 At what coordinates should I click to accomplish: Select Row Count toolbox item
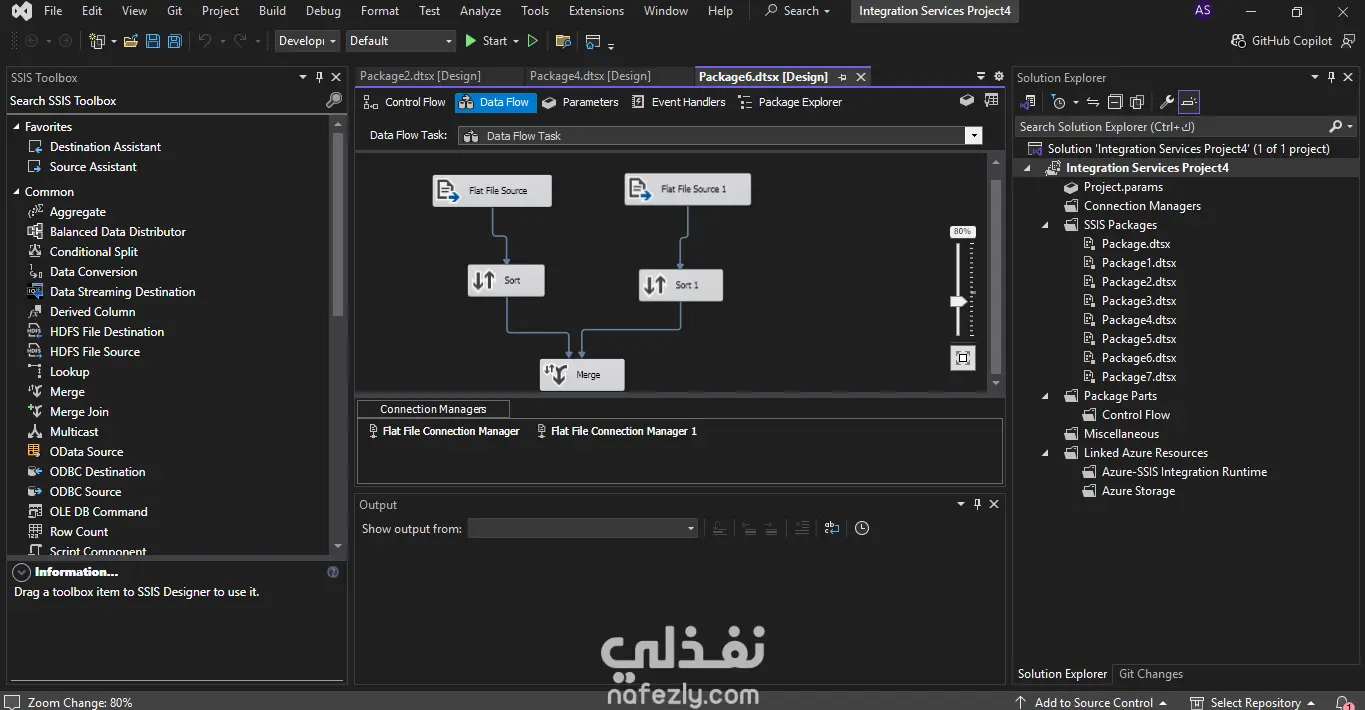(x=79, y=532)
